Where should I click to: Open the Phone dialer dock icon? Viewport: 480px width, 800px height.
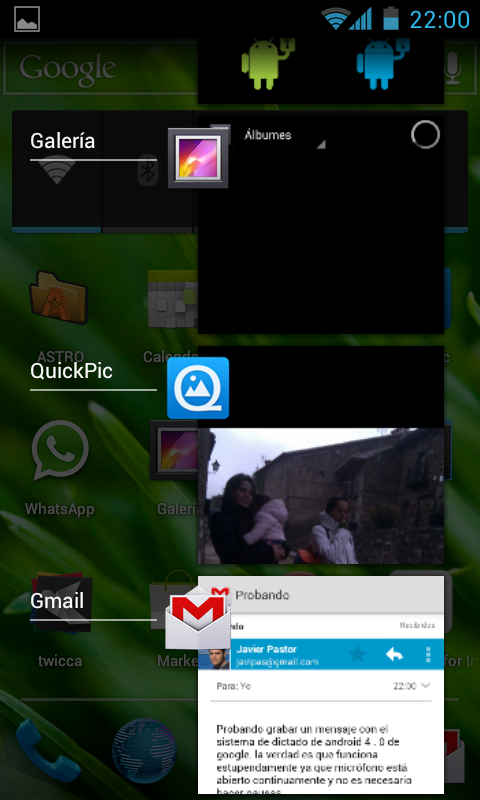click(x=47, y=750)
